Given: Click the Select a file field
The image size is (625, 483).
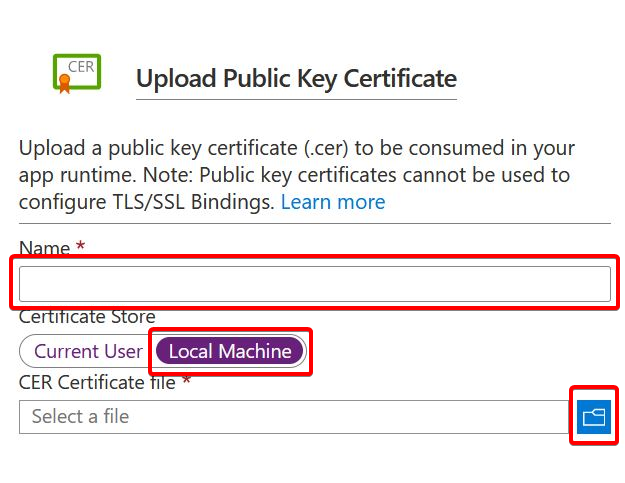Looking at the screenshot, I should [294, 416].
